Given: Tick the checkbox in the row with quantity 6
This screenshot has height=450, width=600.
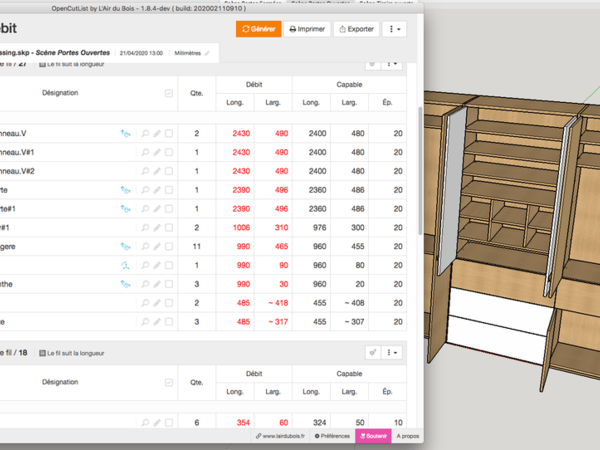Looking at the screenshot, I should point(169,423).
